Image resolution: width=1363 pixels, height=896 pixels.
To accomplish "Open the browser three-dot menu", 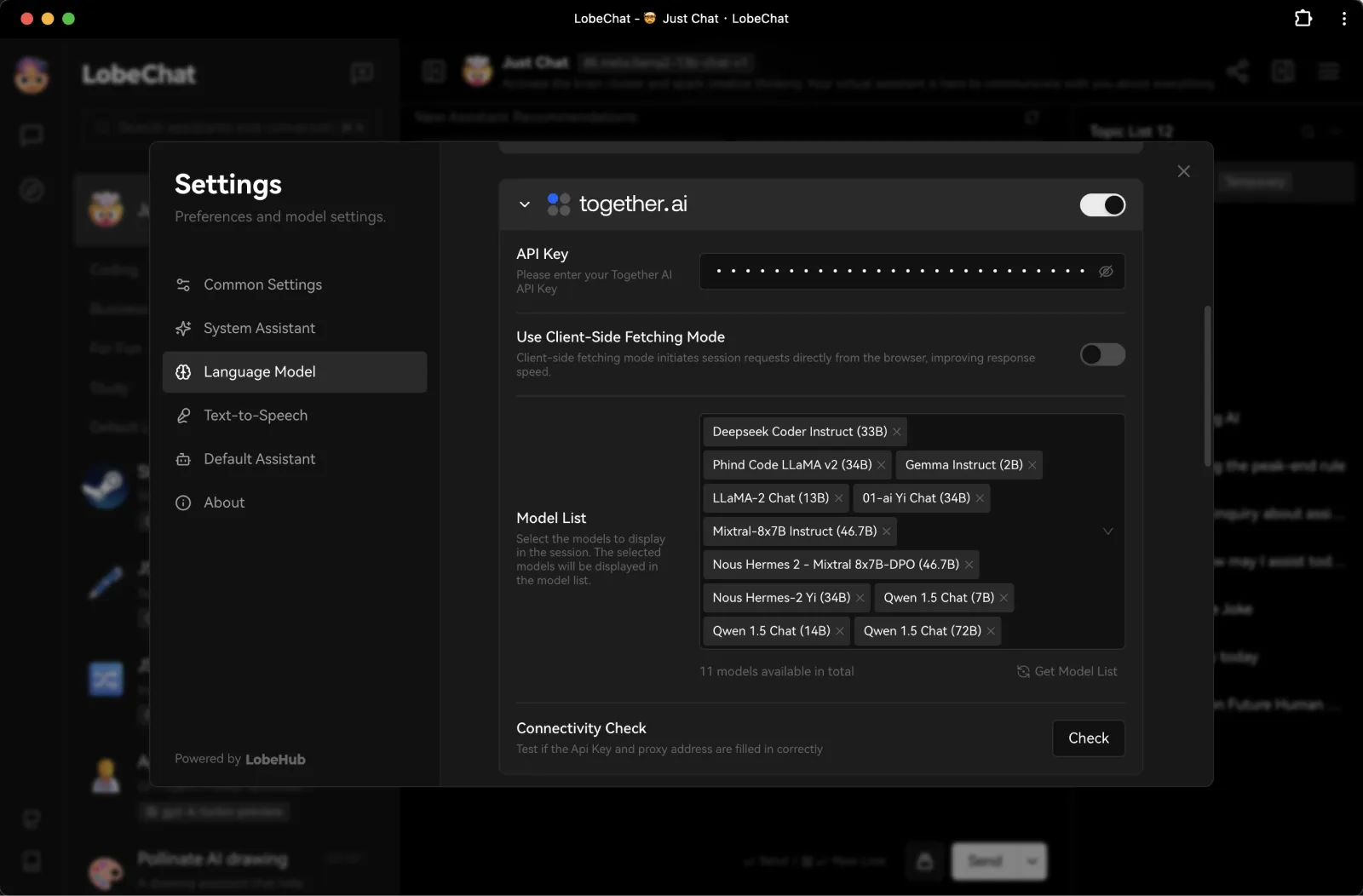I will (x=1343, y=18).
